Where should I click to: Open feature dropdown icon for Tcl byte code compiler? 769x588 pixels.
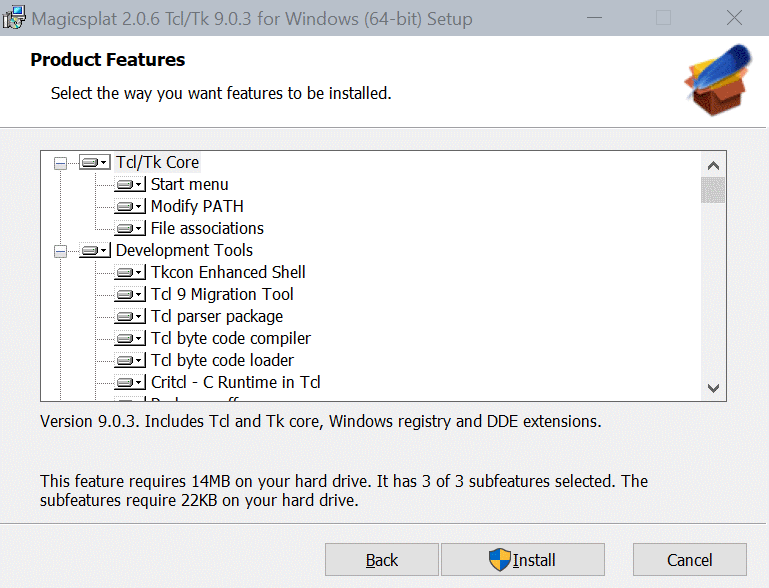tap(130, 338)
